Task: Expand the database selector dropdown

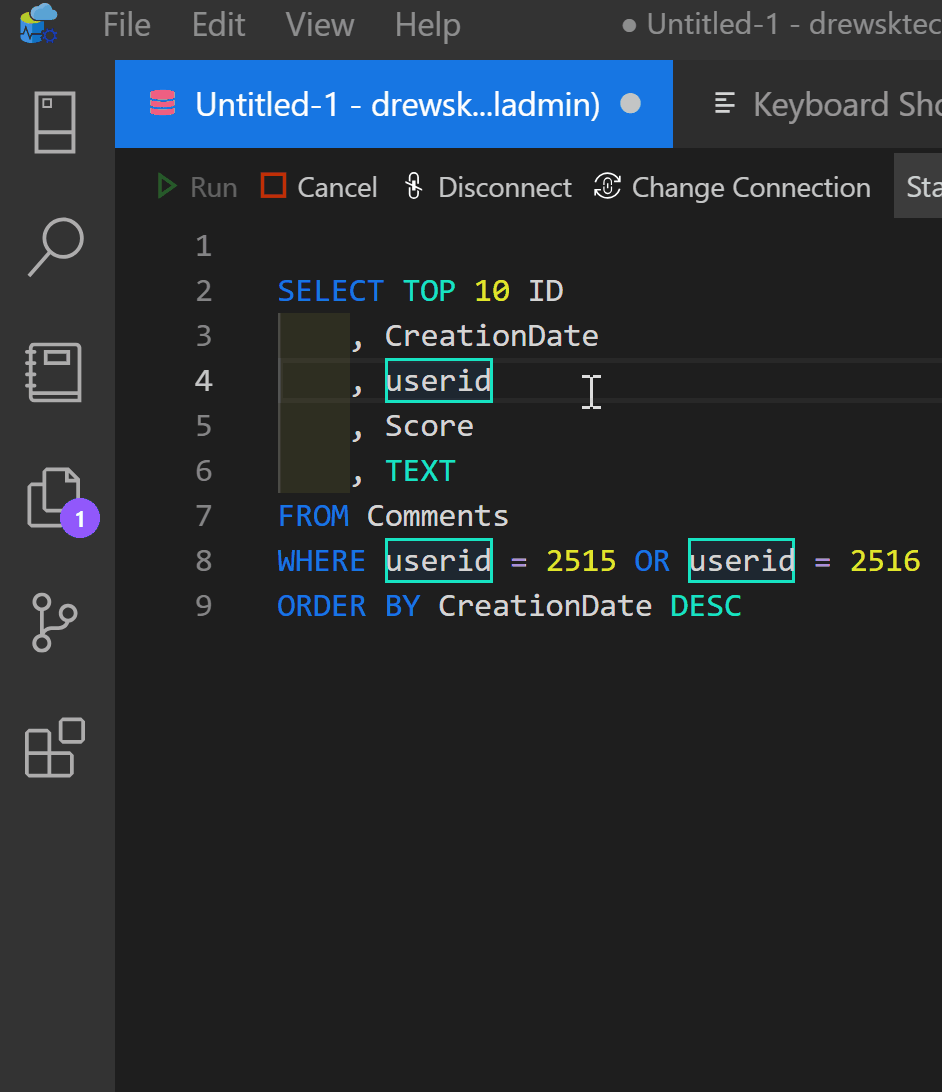Action: tap(918, 187)
